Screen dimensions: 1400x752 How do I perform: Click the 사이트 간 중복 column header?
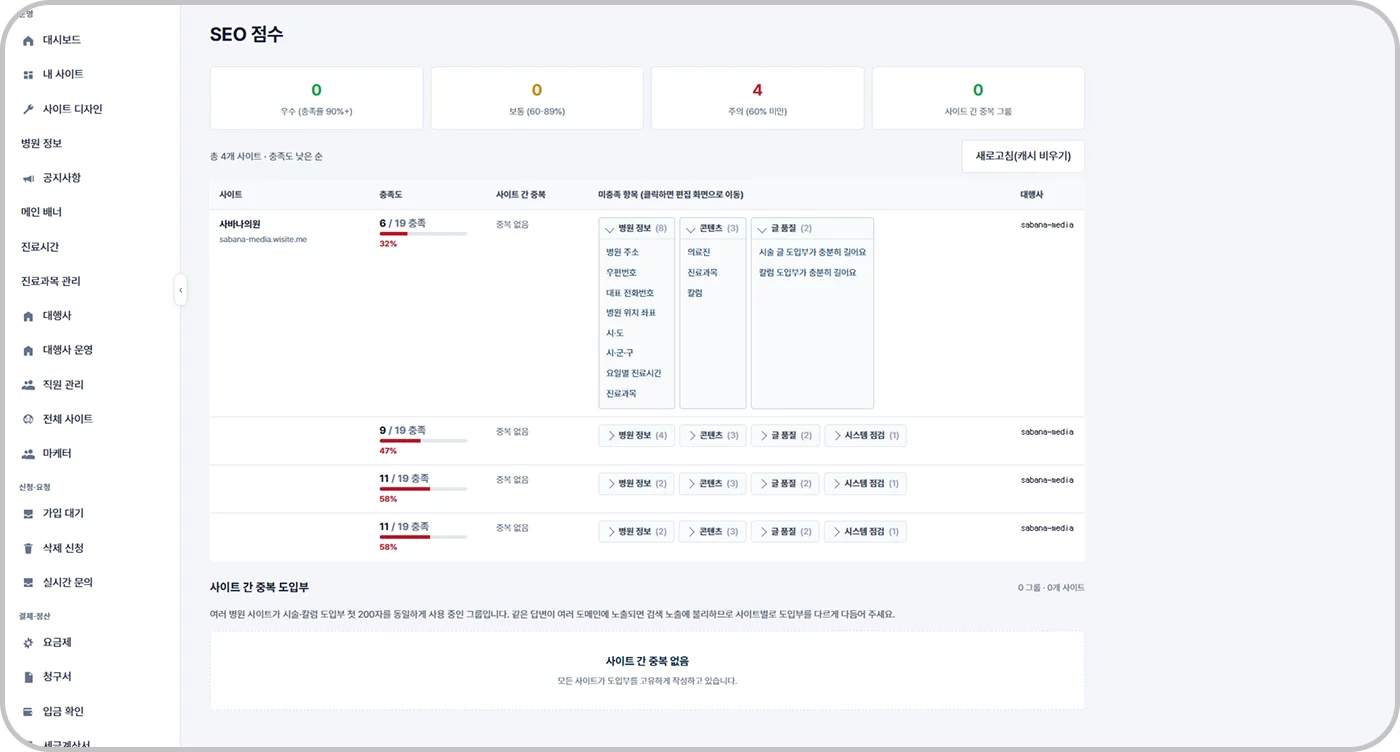520,194
